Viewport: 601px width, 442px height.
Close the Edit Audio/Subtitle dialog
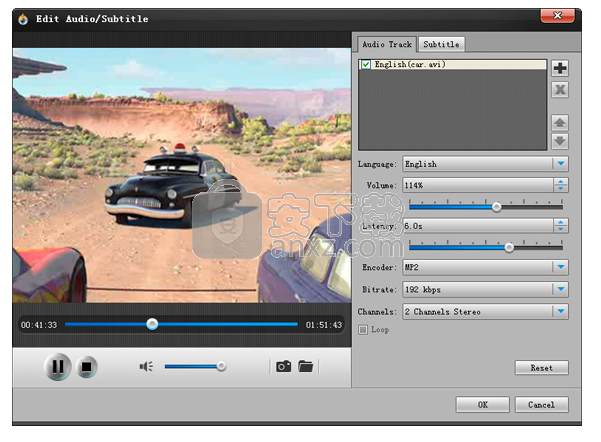tap(557, 16)
